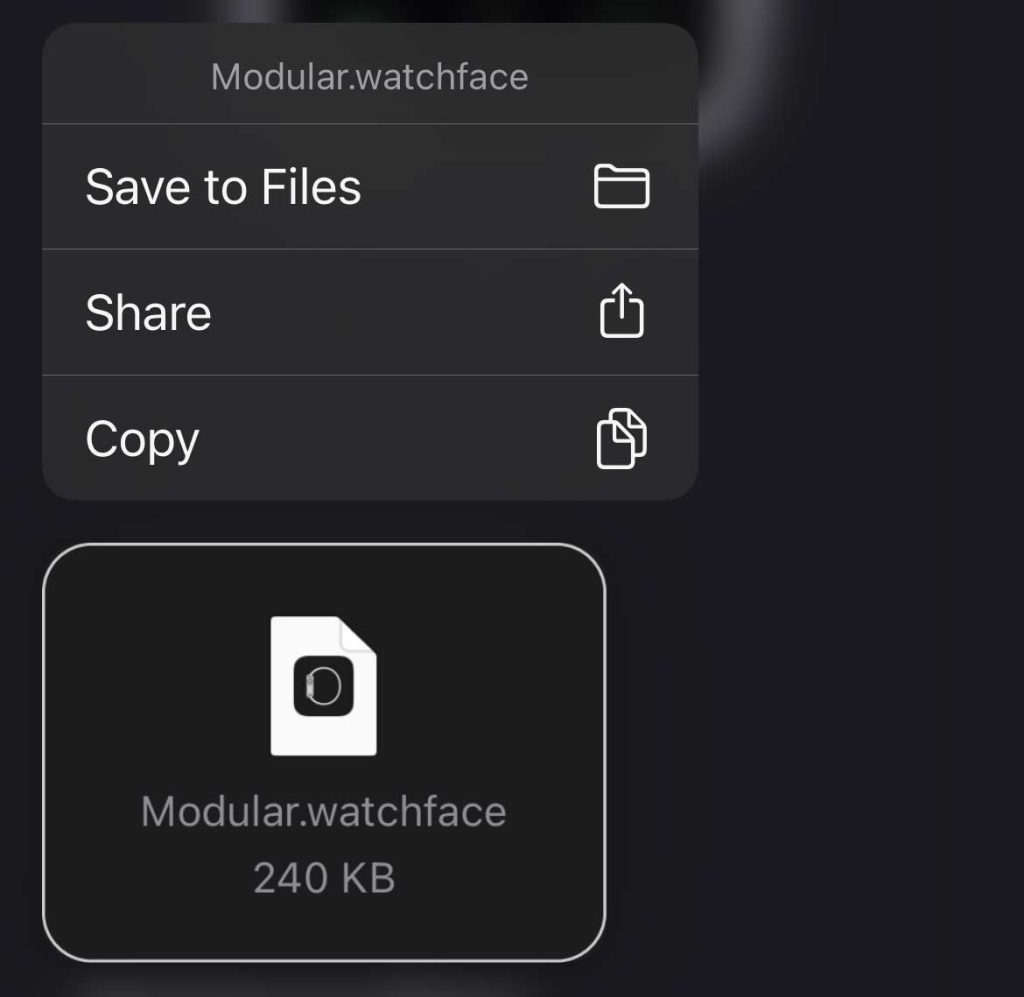
Task: Choose Save to Files from the menu
Action: click(370, 187)
